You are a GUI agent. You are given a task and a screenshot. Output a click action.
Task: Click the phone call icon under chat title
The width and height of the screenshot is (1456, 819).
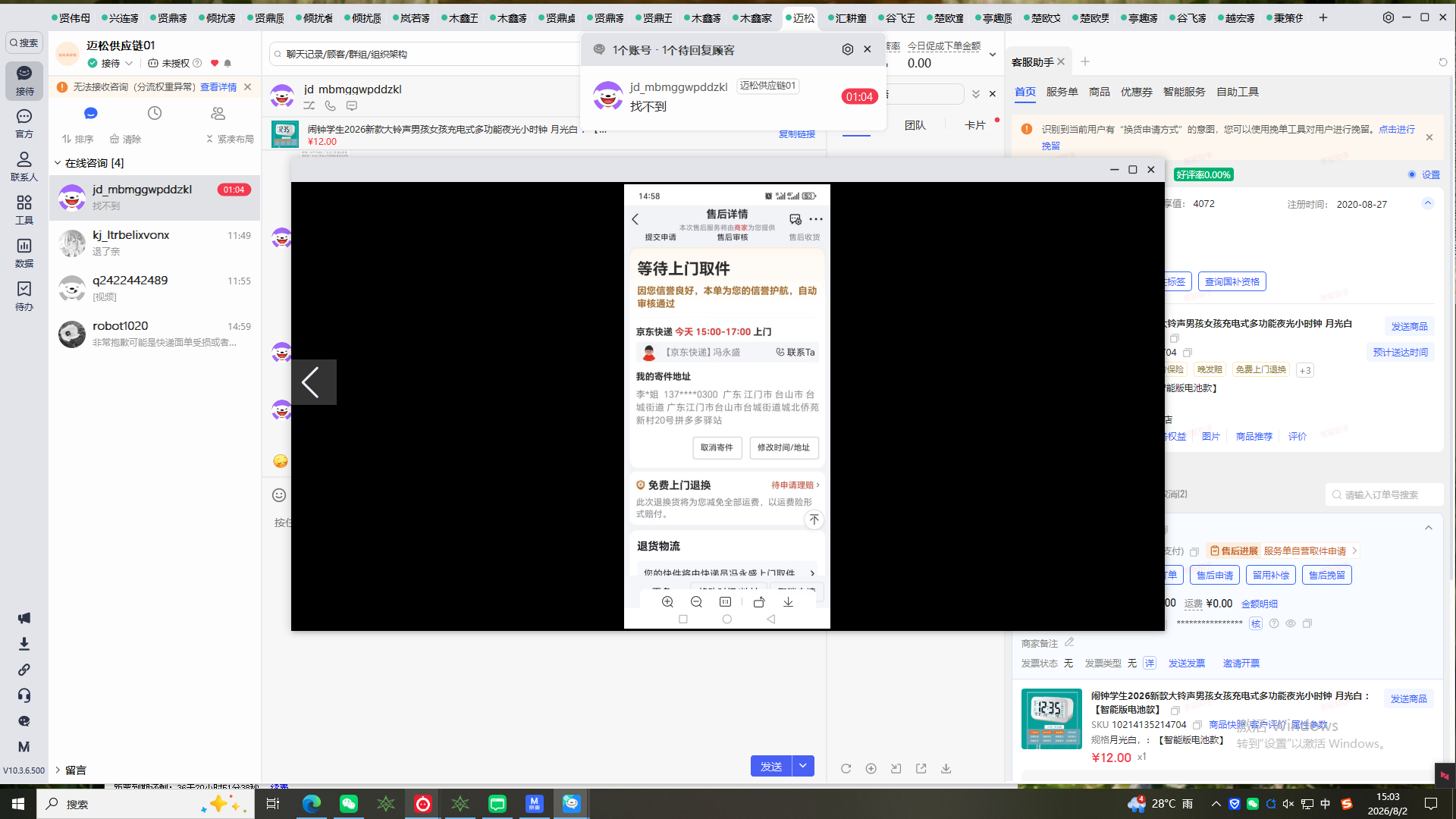coord(331,106)
